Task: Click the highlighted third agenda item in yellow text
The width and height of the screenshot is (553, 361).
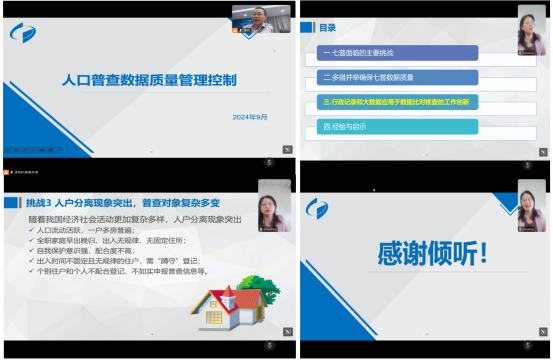Action: pos(396,102)
